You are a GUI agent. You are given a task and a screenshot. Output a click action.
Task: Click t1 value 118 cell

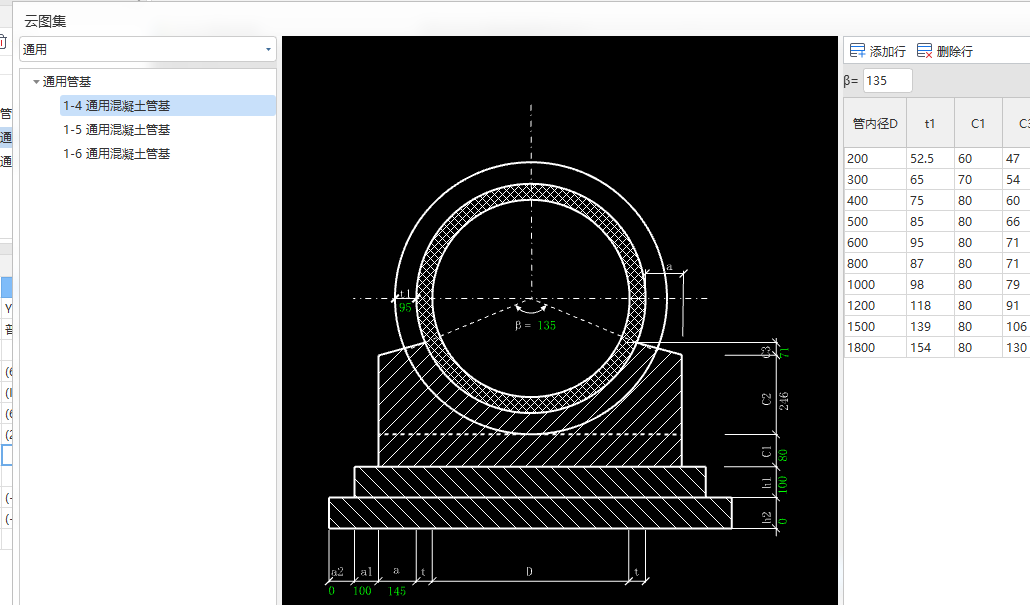pos(930,305)
